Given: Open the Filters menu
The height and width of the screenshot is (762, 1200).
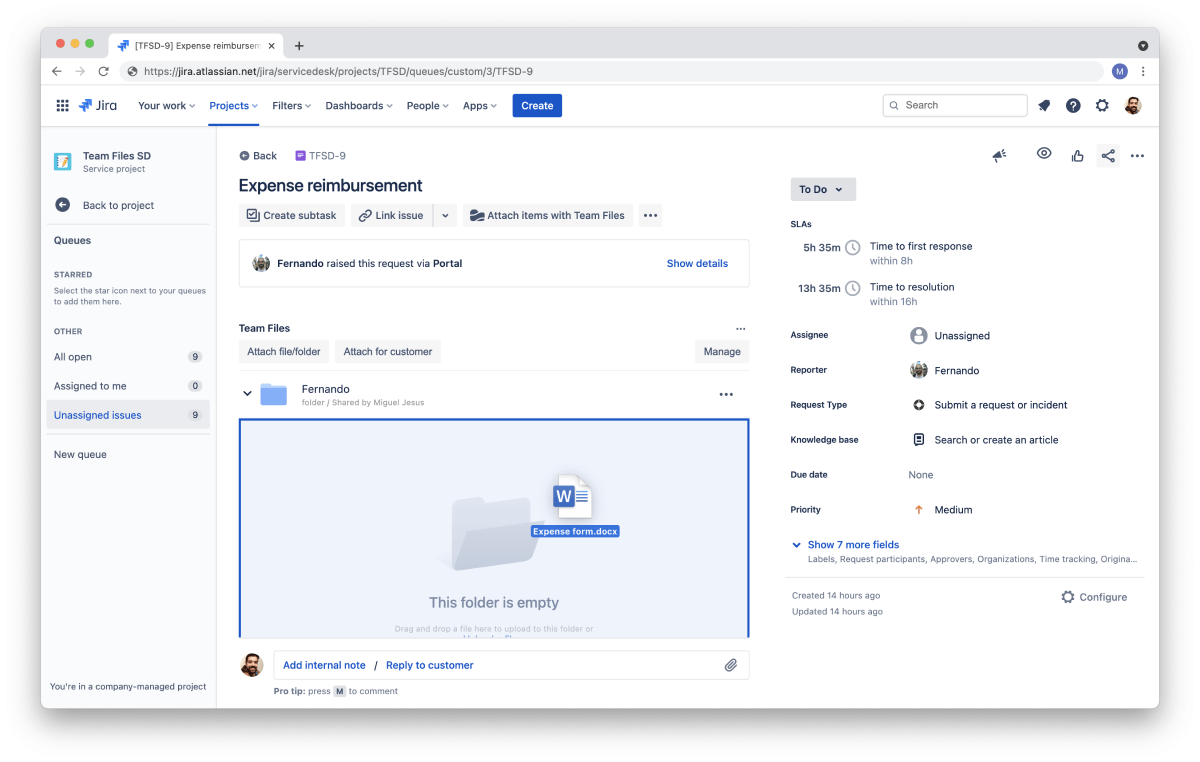Looking at the screenshot, I should (292, 106).
